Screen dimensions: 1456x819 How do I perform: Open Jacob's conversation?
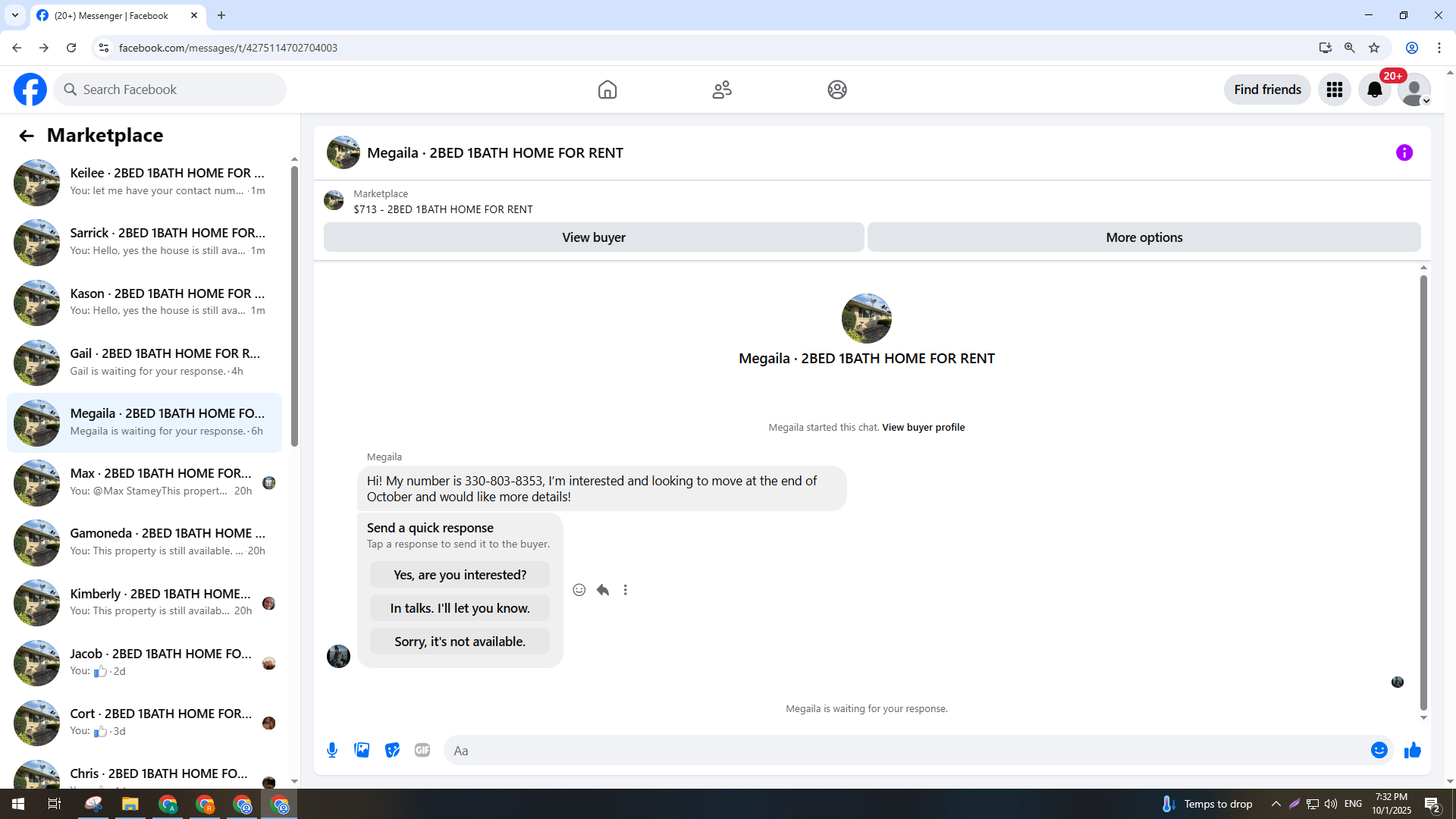[144, 663]
